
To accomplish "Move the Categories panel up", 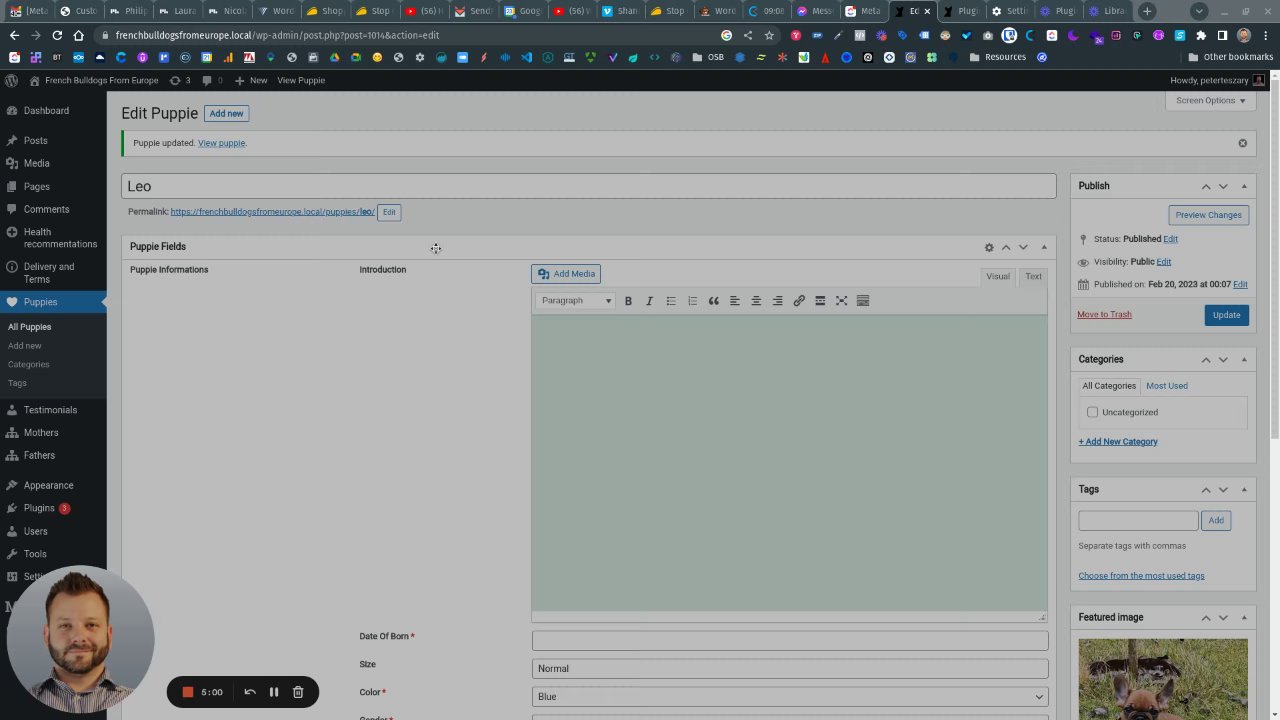I will [x=1206, y=359].
